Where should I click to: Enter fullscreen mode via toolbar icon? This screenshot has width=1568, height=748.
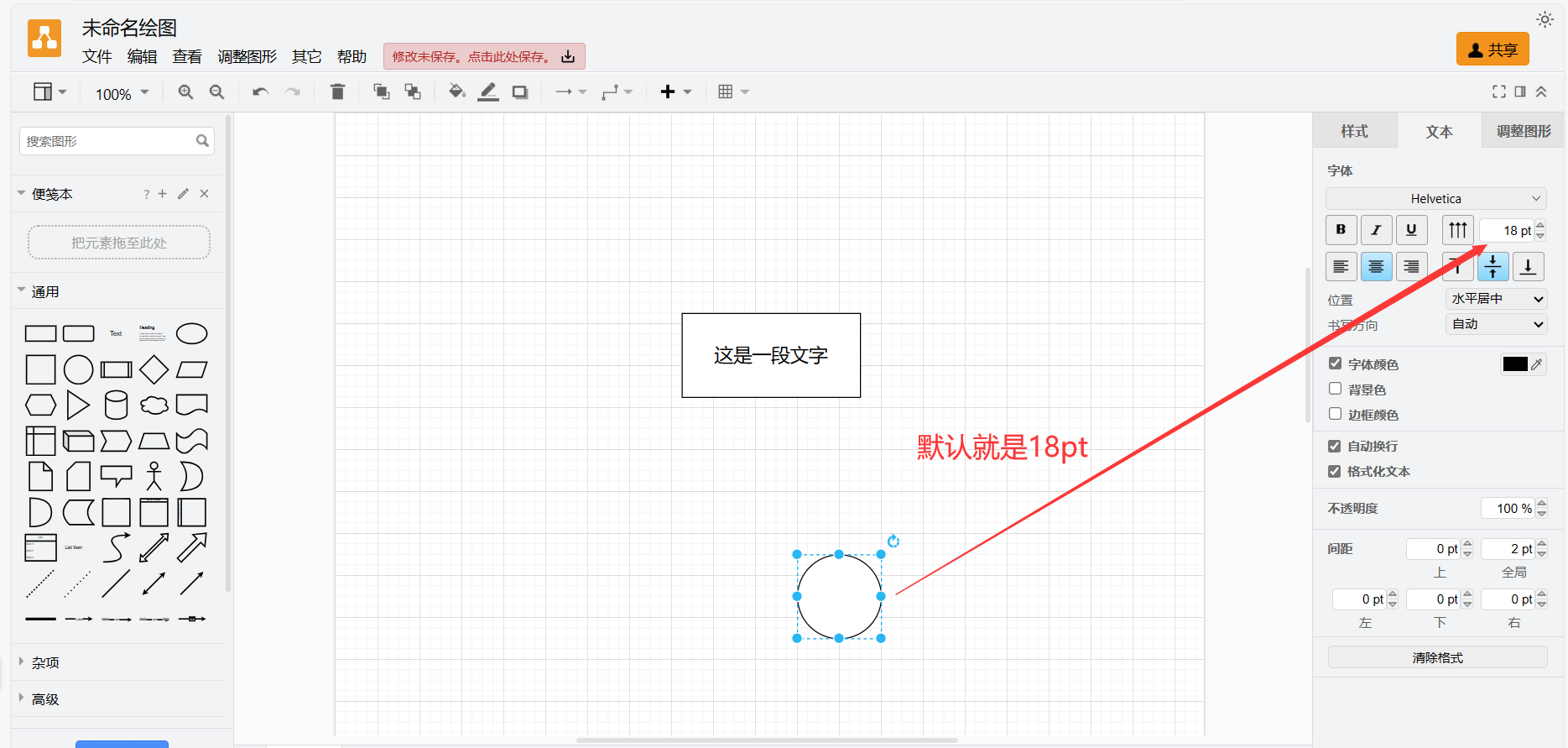click(x=1499, y=92)
